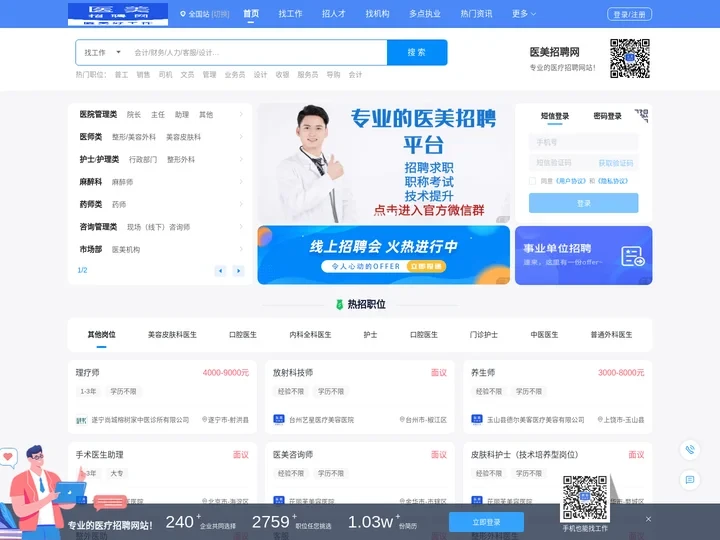Expand the 麻醉科 category arrow
Screen dimensions: 720x540
tap(241, 182)
